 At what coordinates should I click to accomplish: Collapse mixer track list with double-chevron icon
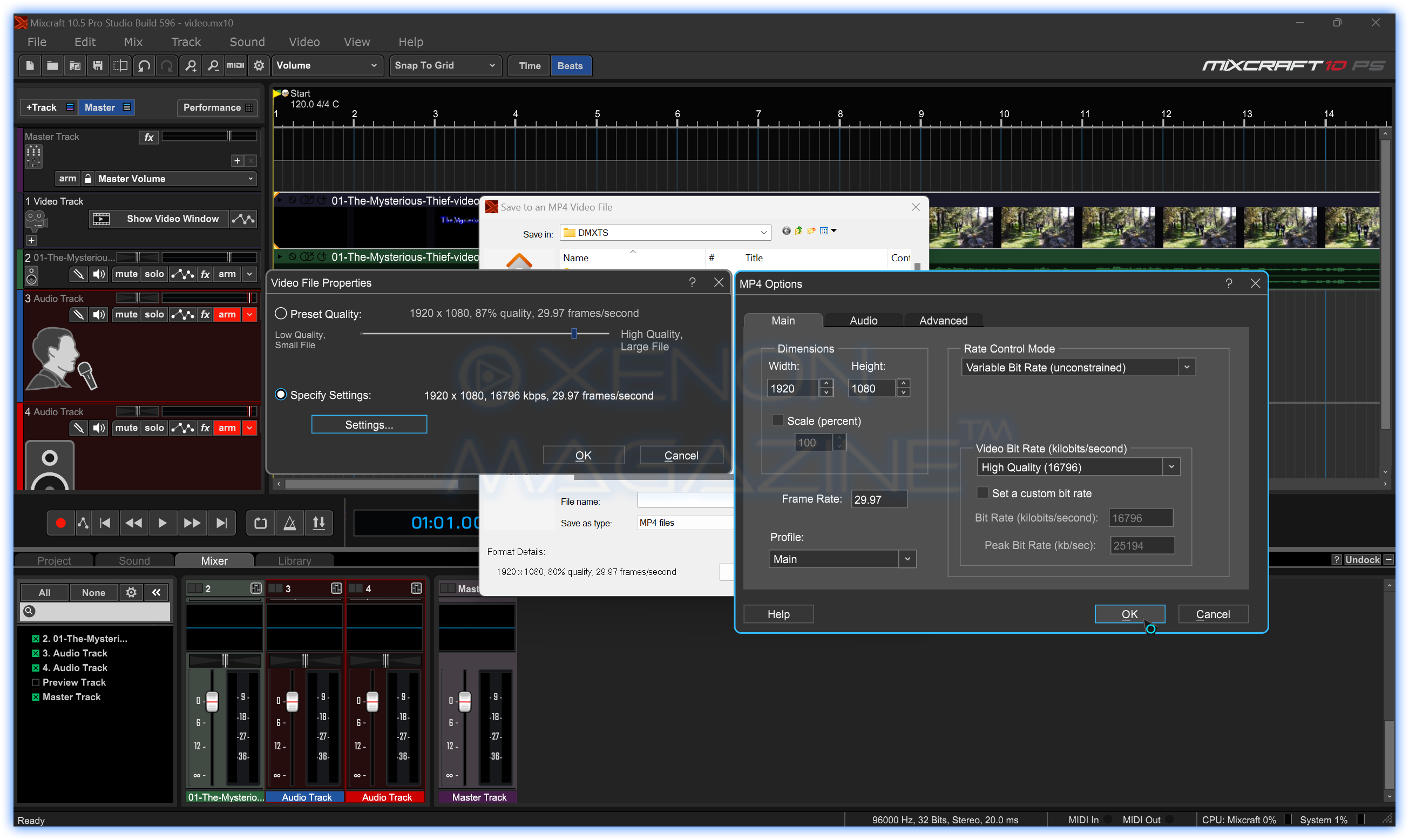point(156,593)
